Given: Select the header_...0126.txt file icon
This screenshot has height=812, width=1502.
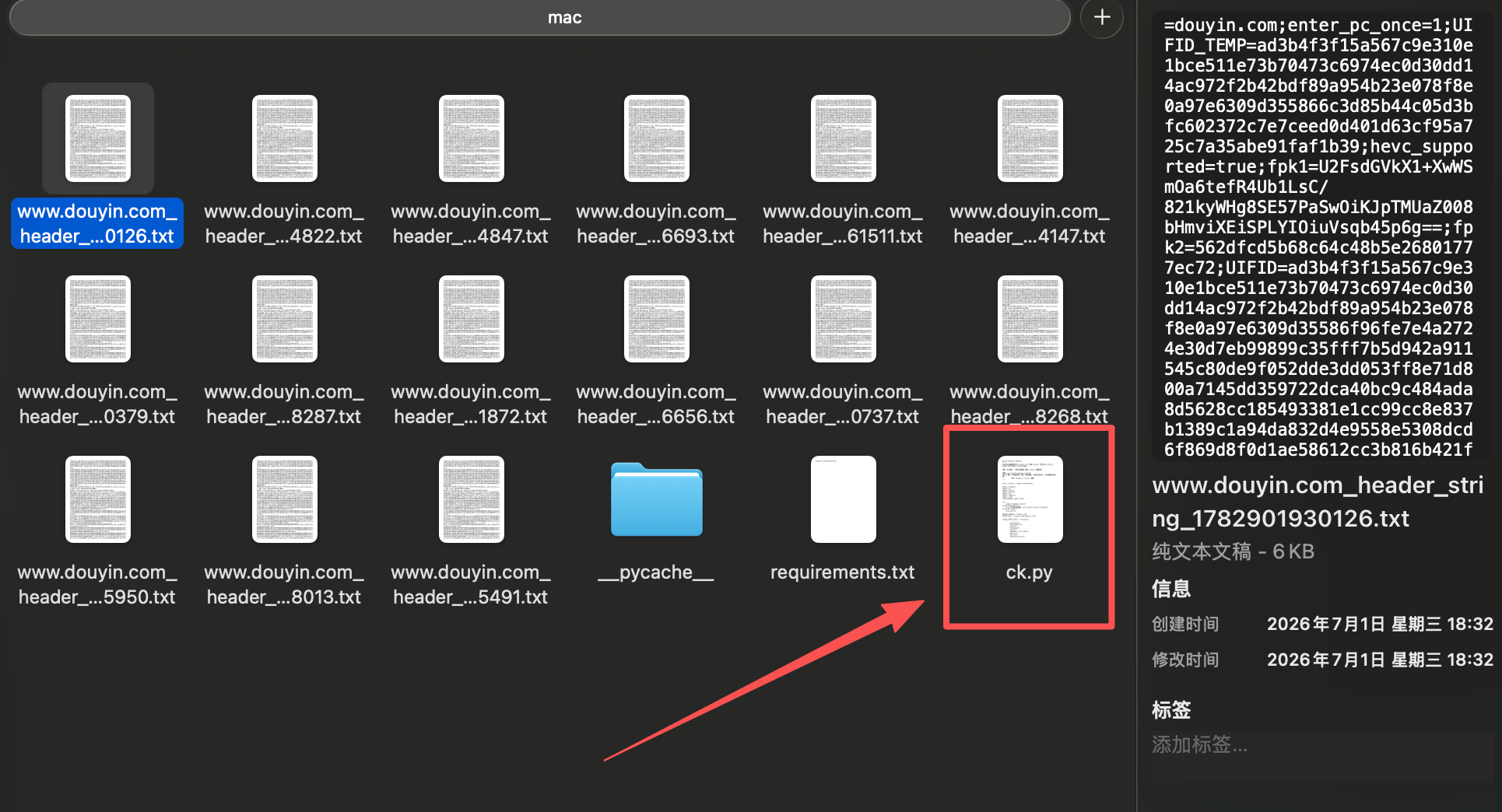Looking at the screenshot, I should [98, 138].
